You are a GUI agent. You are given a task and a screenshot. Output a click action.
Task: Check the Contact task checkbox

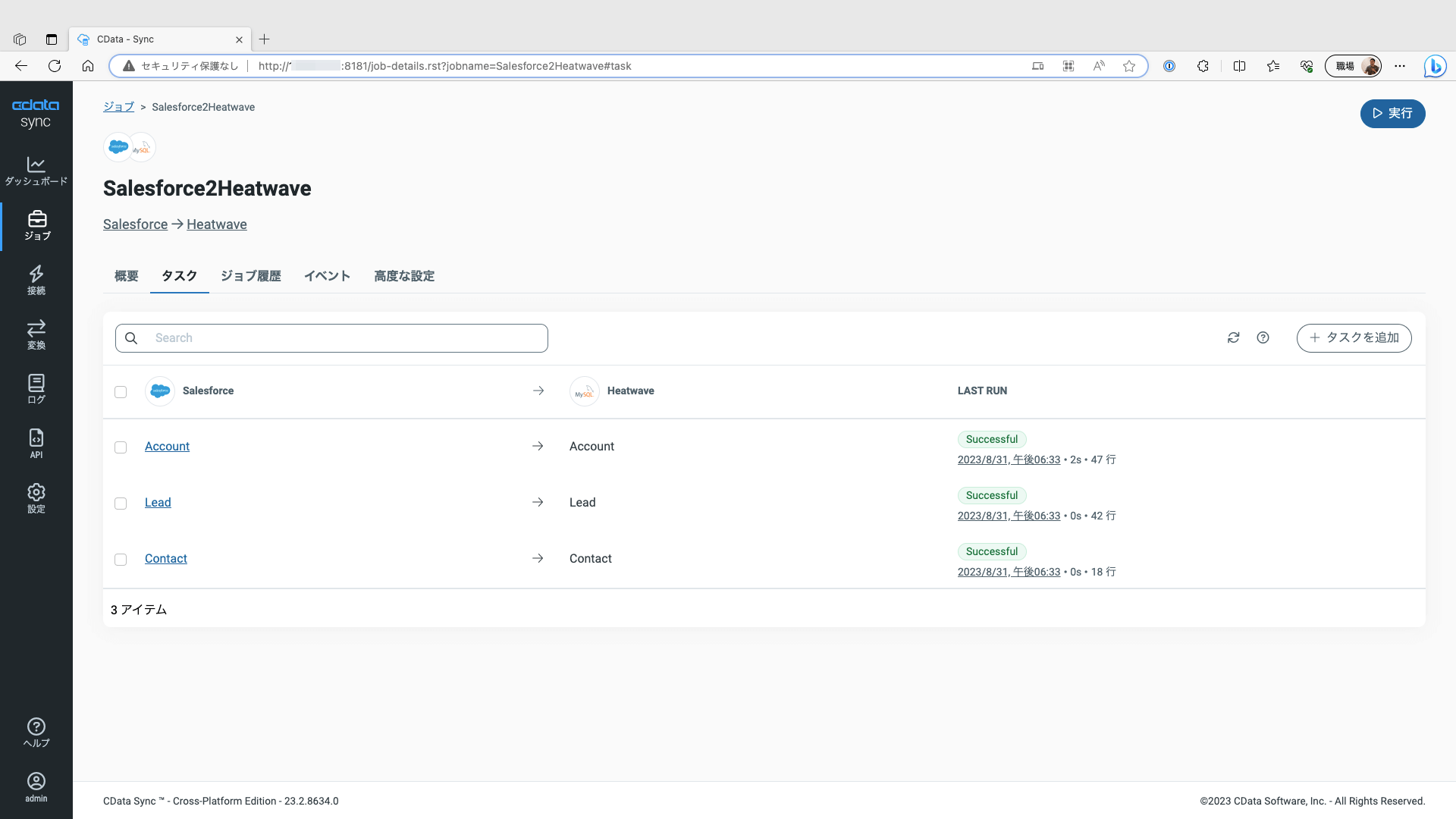pyautogui.click(x=121, y=560)
